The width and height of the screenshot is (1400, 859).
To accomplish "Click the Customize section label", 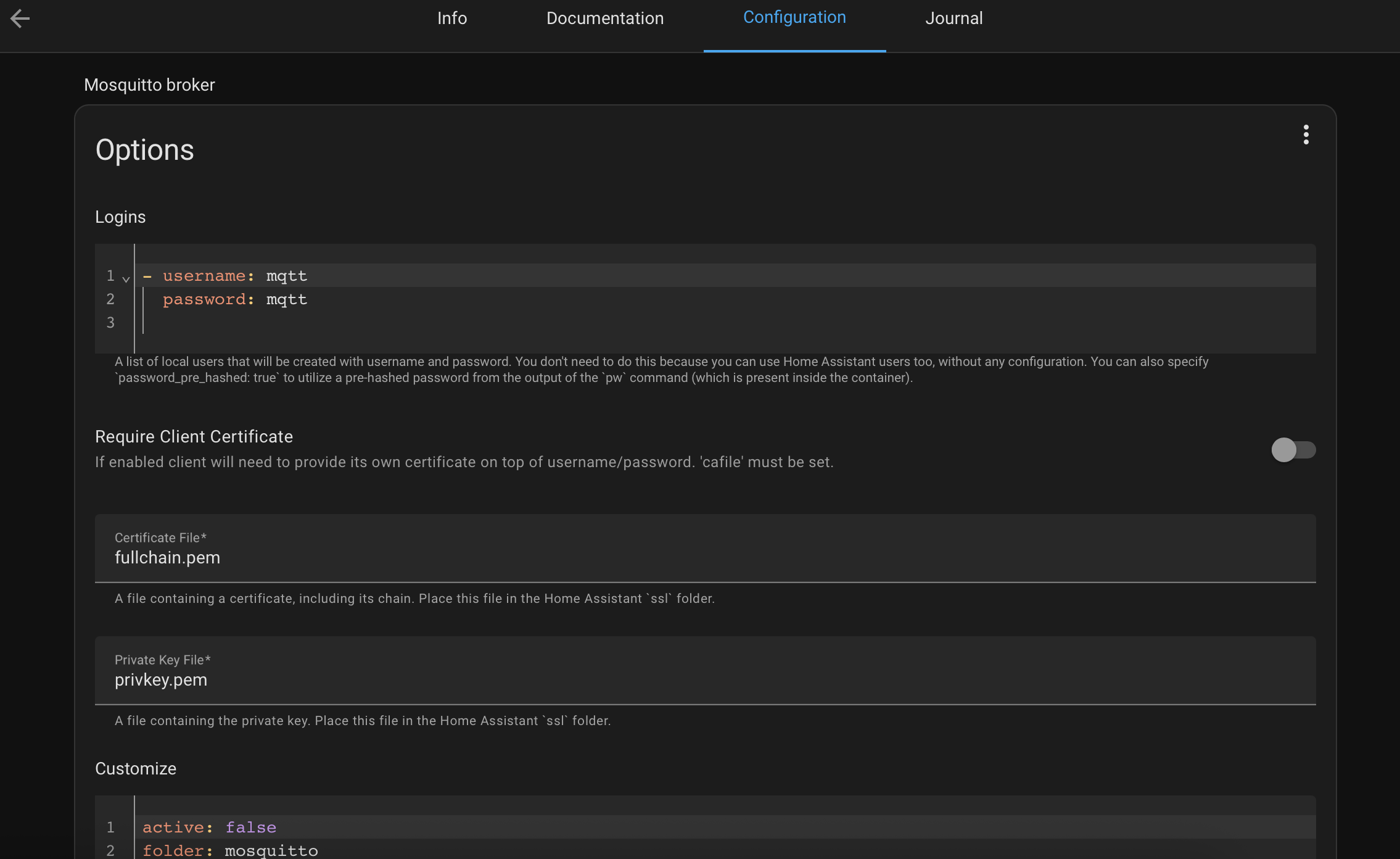I will pos(136,768).
